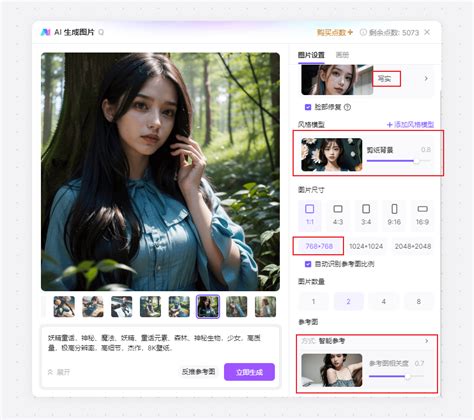Click the 反推参考图 button
Image resolution: width=474 pixels, height=420 pixels.
[x=198, y=372]
